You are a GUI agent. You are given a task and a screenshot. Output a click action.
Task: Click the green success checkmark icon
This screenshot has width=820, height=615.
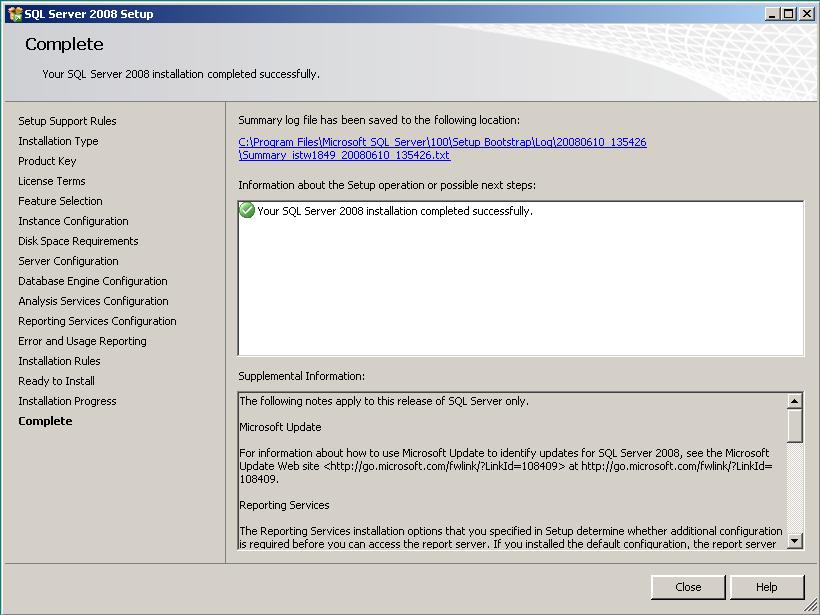[247, 210]
